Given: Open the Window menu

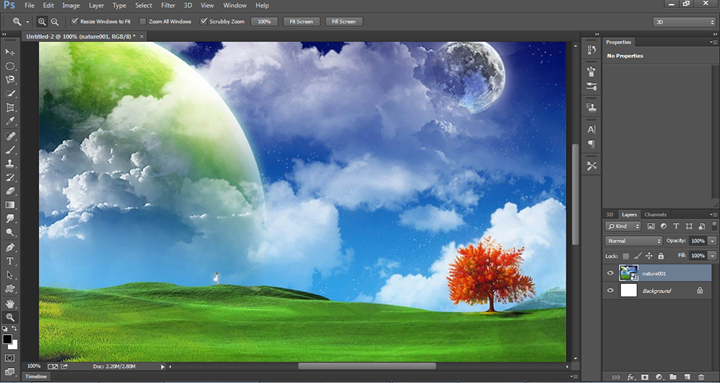Looking at the screenshot, I should pyautogui.click(x=235, y=6).
